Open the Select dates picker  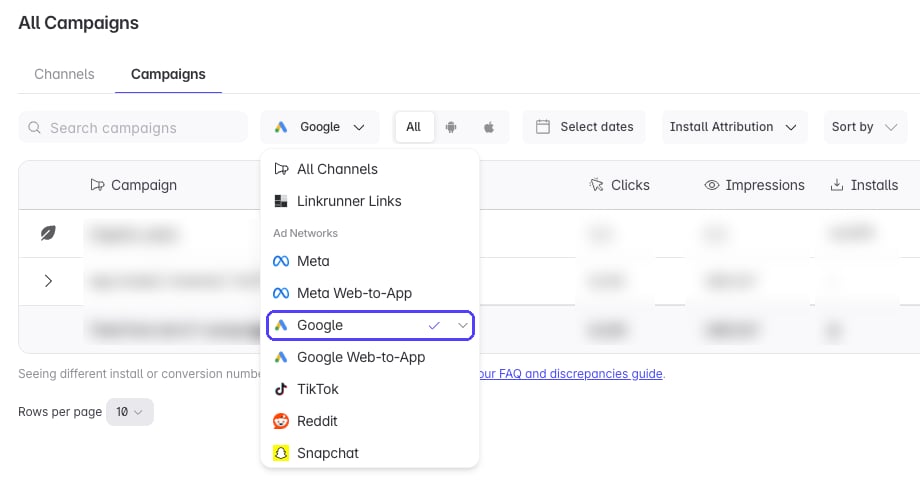[x=584, y=127]
